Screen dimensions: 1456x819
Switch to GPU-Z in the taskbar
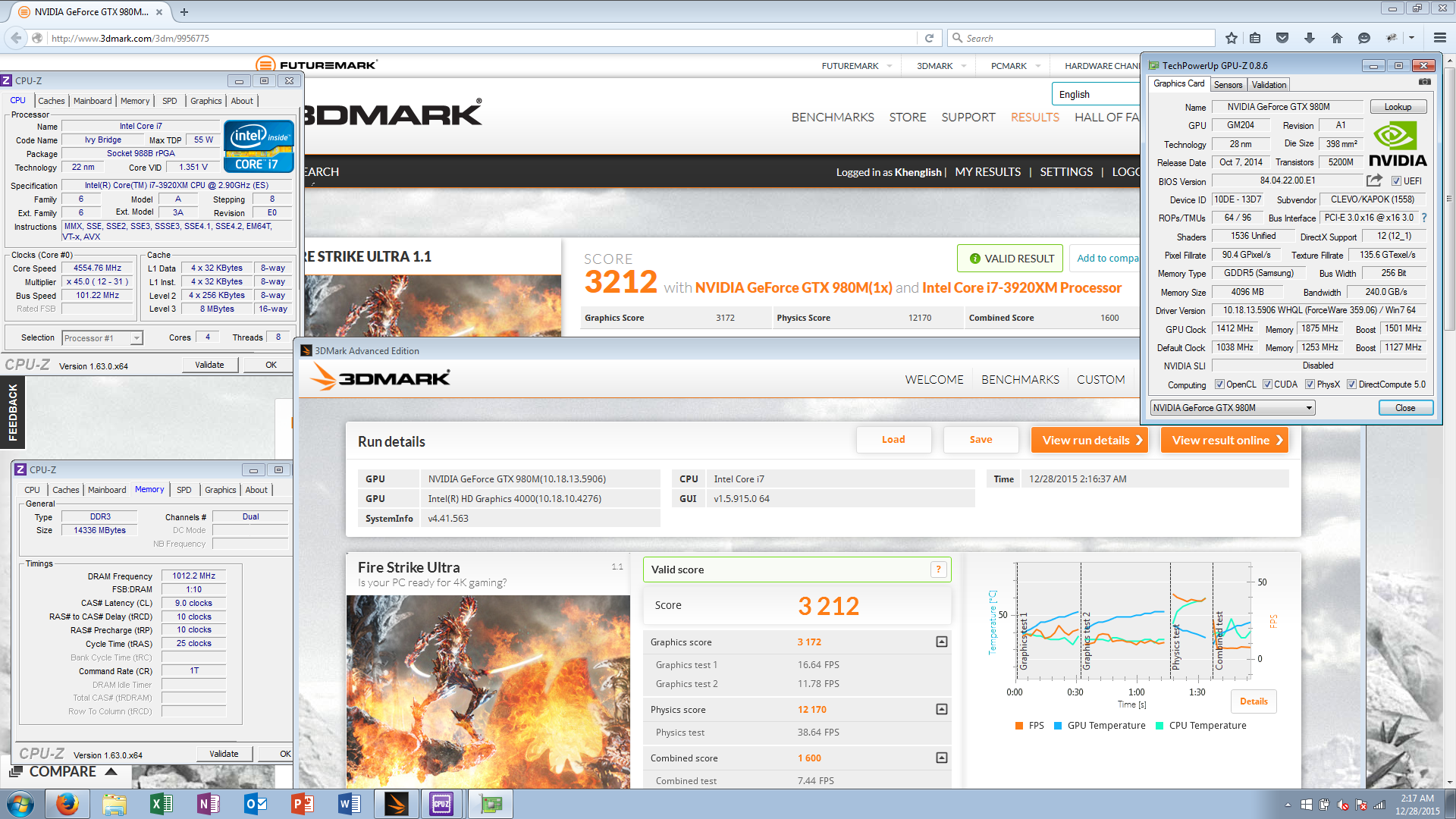coord(490,804)
